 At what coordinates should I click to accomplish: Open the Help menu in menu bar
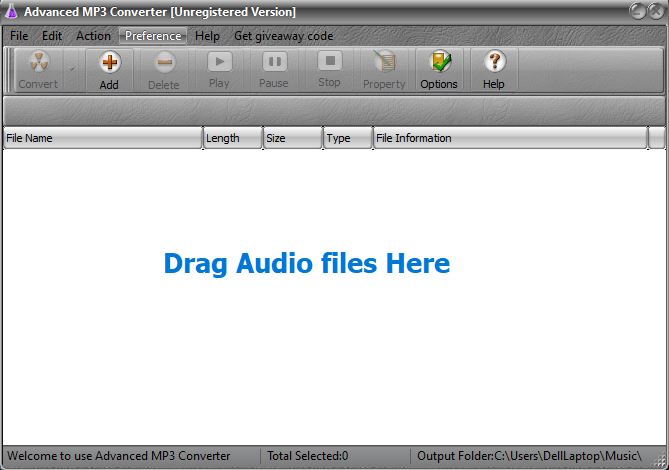[x=207, y=36]
